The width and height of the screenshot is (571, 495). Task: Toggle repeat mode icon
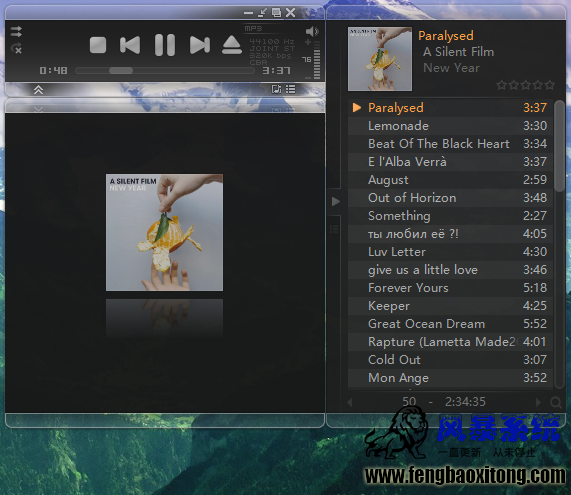[x=16, y=48]
